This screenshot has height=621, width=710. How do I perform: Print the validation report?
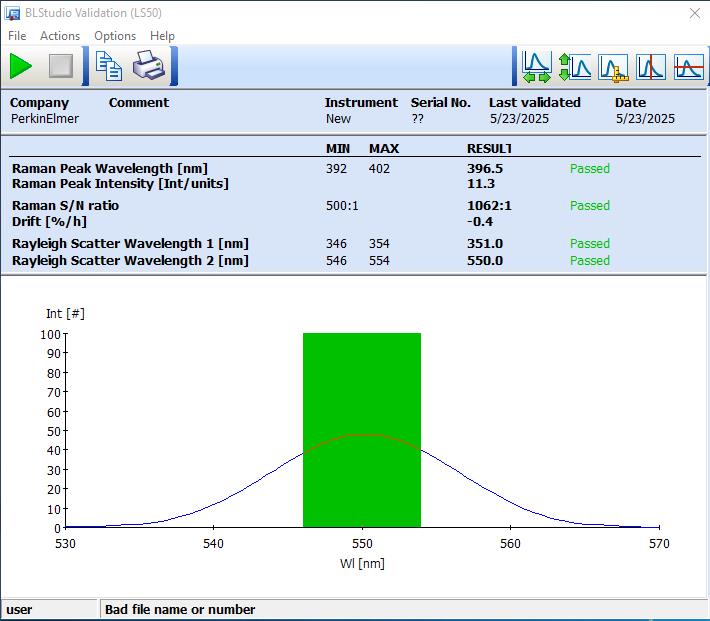[148, 67]
